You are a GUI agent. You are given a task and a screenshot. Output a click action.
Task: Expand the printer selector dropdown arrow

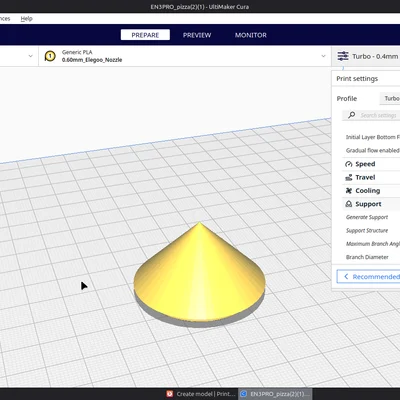coord(31,56)
